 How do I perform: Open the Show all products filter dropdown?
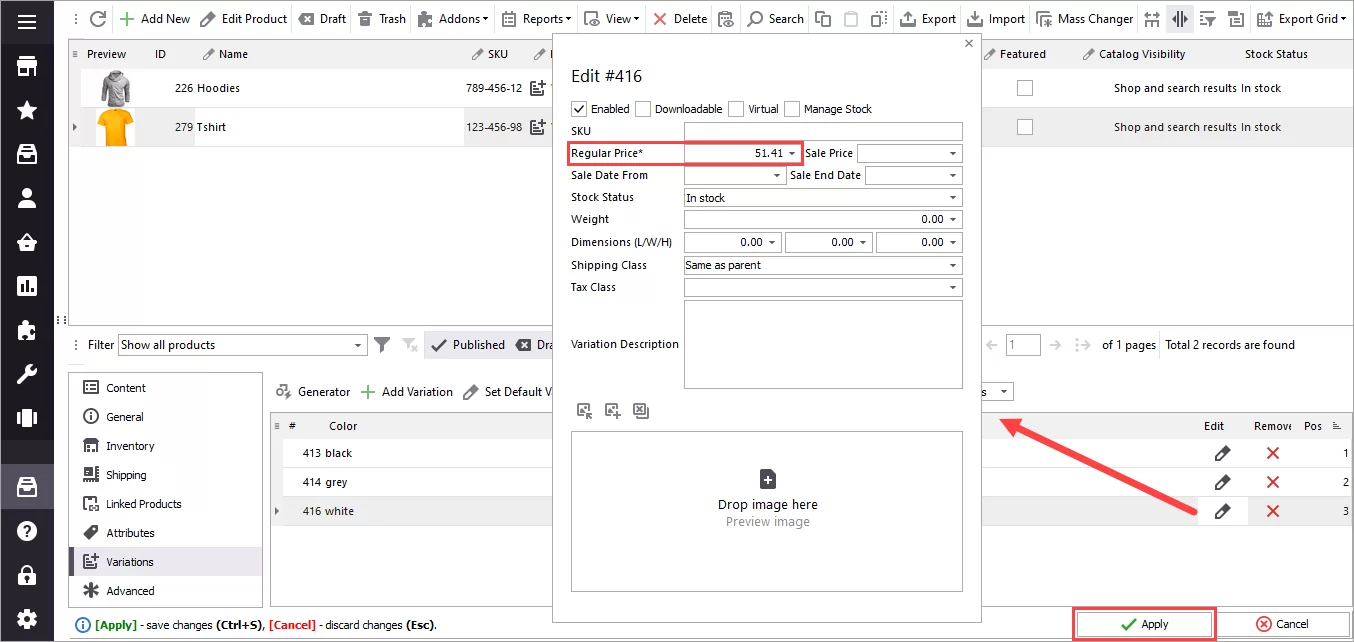(358, 344)
